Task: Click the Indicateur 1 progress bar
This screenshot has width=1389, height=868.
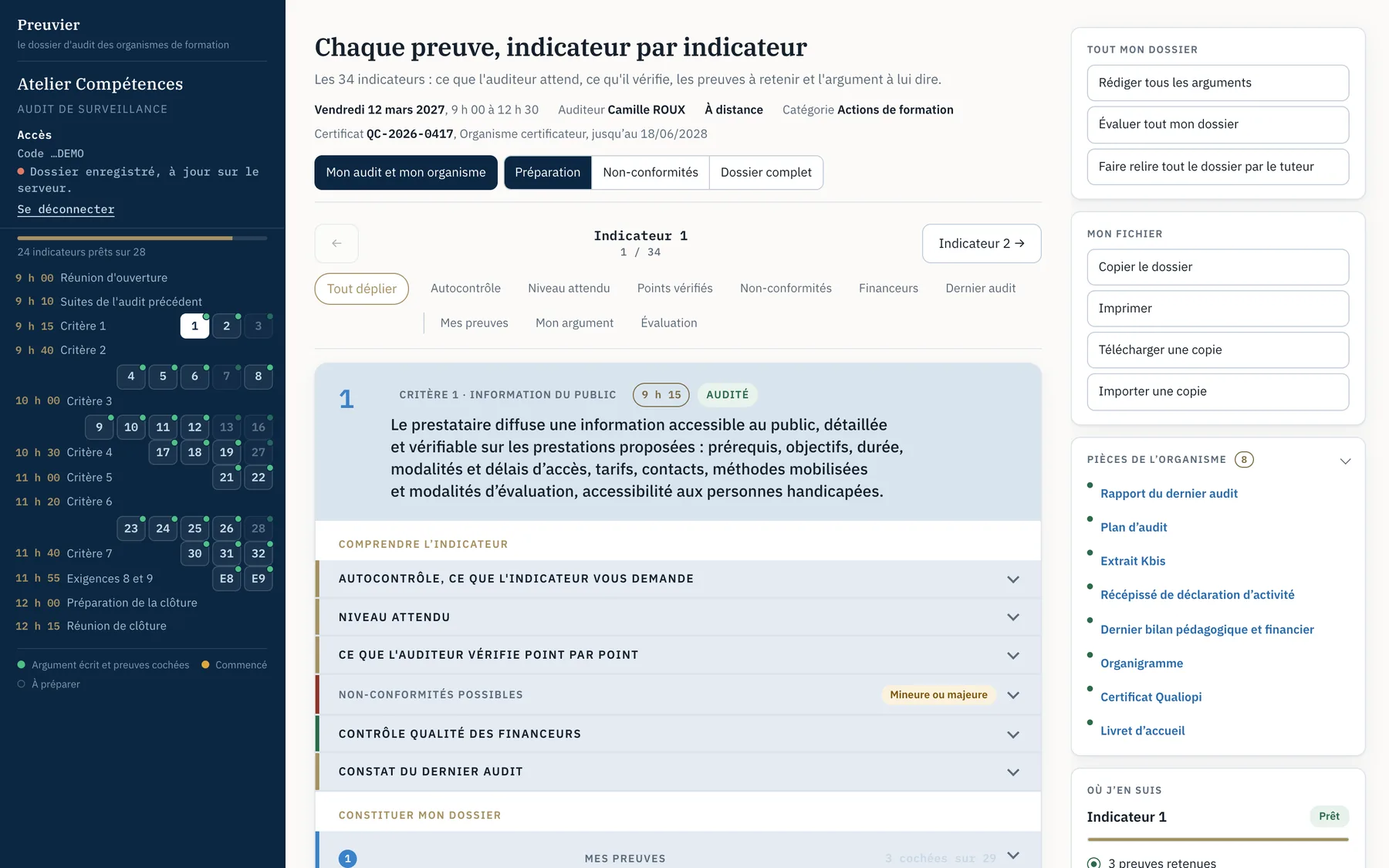Action: (x=1218, y=839)
